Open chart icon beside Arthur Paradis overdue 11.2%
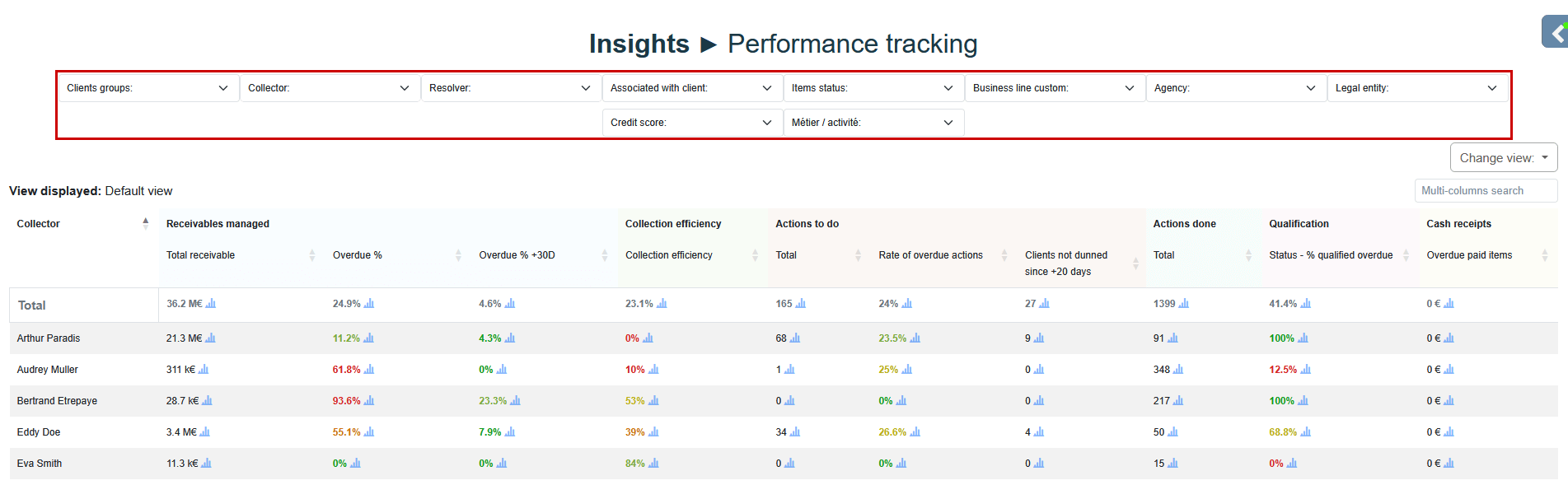 point(368,338)
